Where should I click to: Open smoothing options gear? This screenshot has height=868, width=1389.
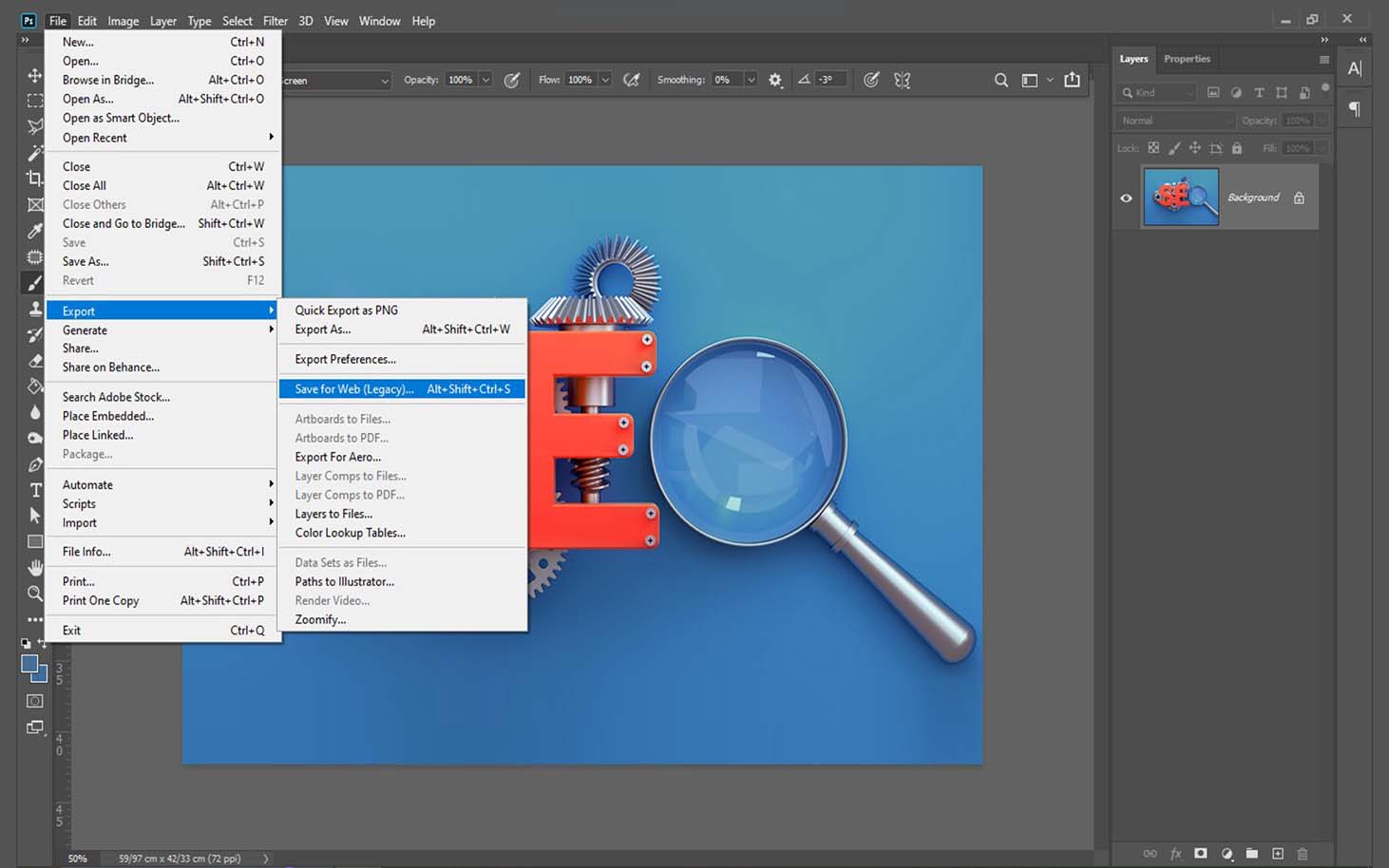[x=775, y=80]
